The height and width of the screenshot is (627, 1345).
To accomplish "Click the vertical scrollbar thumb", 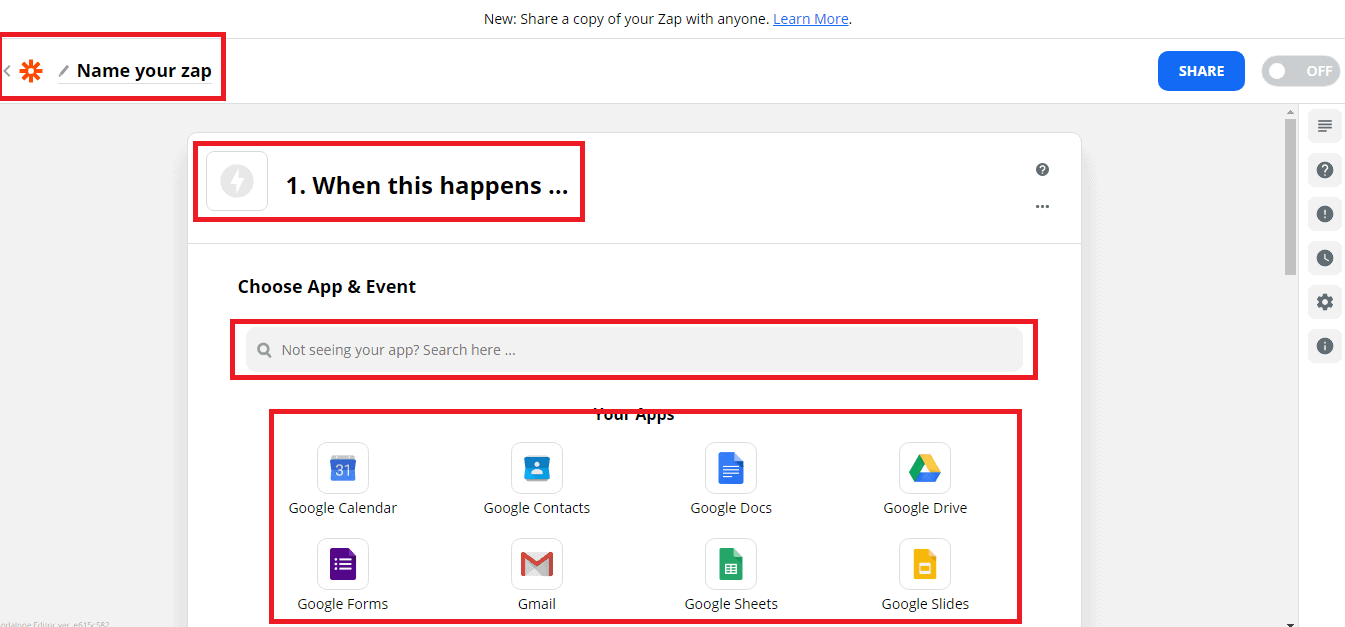I will 1290,195.
